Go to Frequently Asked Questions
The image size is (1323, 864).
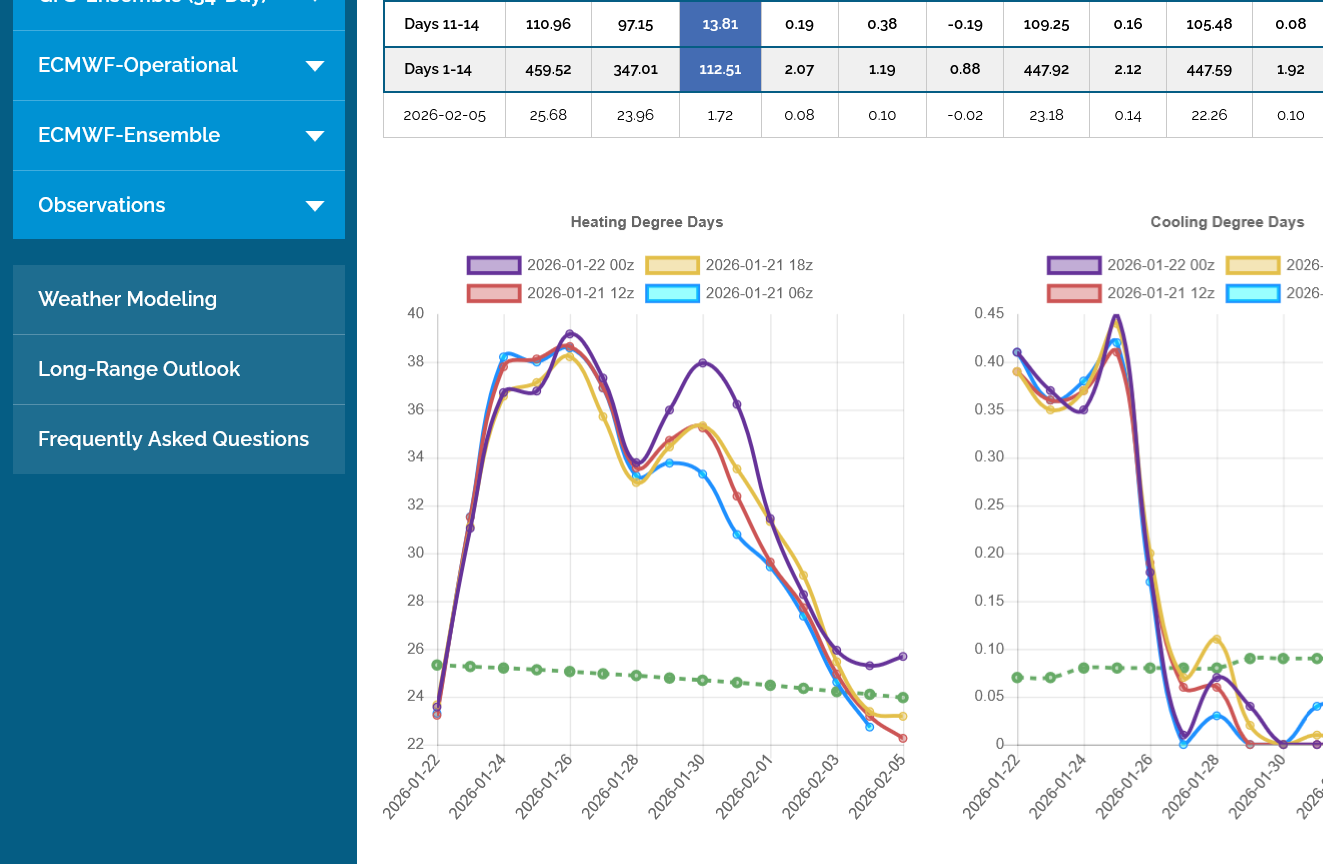tap(173, 439)
